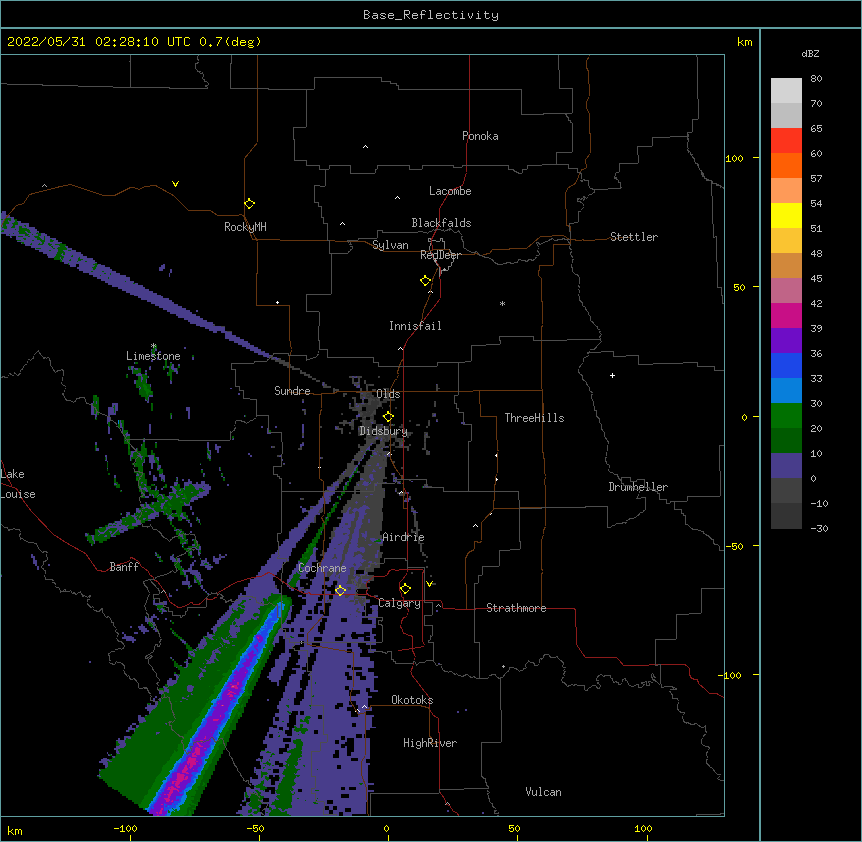
Task: Pick the 45 dBZ rose swatch
Action: point(786,291)
